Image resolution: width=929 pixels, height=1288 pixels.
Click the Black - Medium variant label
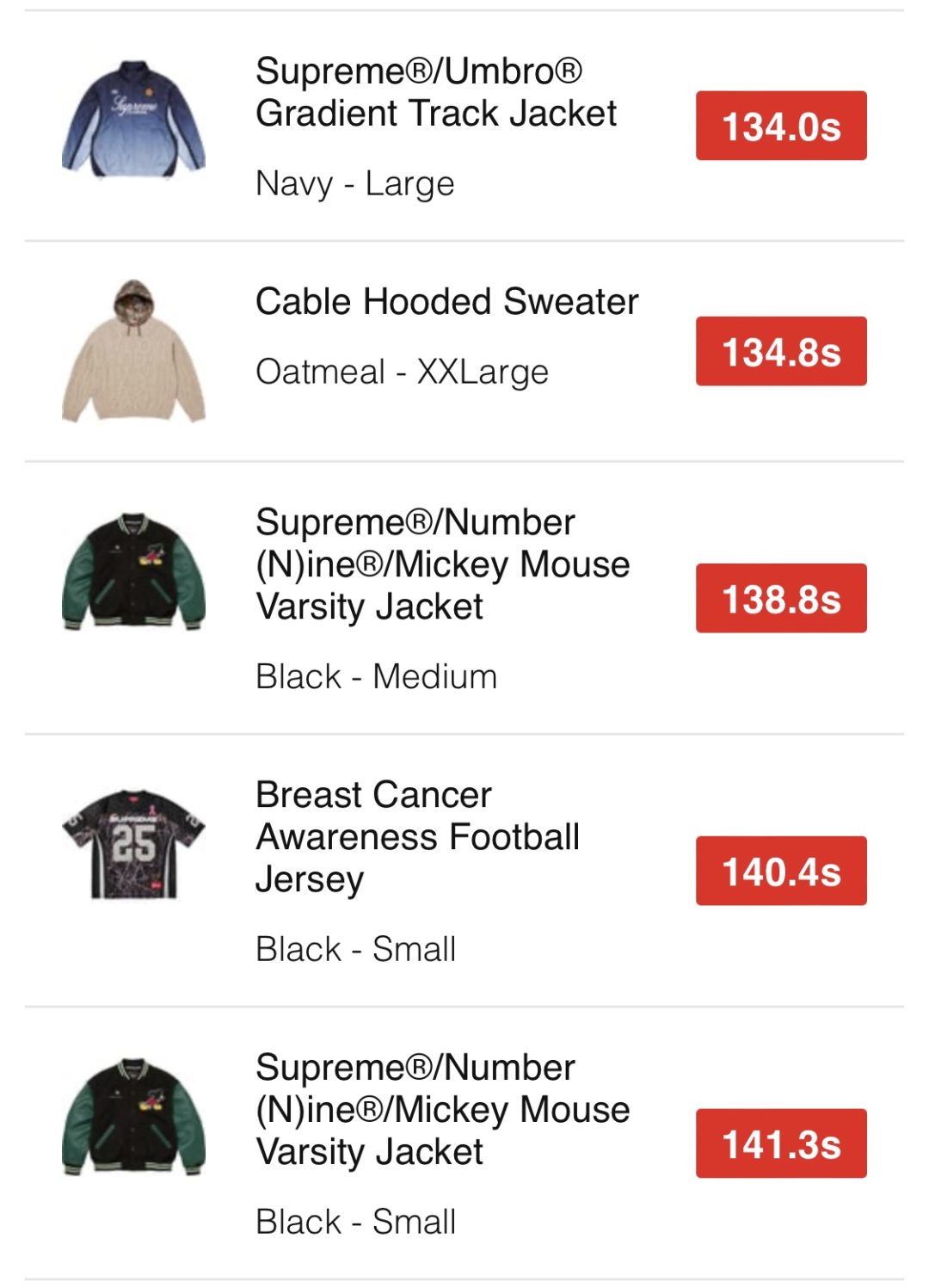pos(376,676)
